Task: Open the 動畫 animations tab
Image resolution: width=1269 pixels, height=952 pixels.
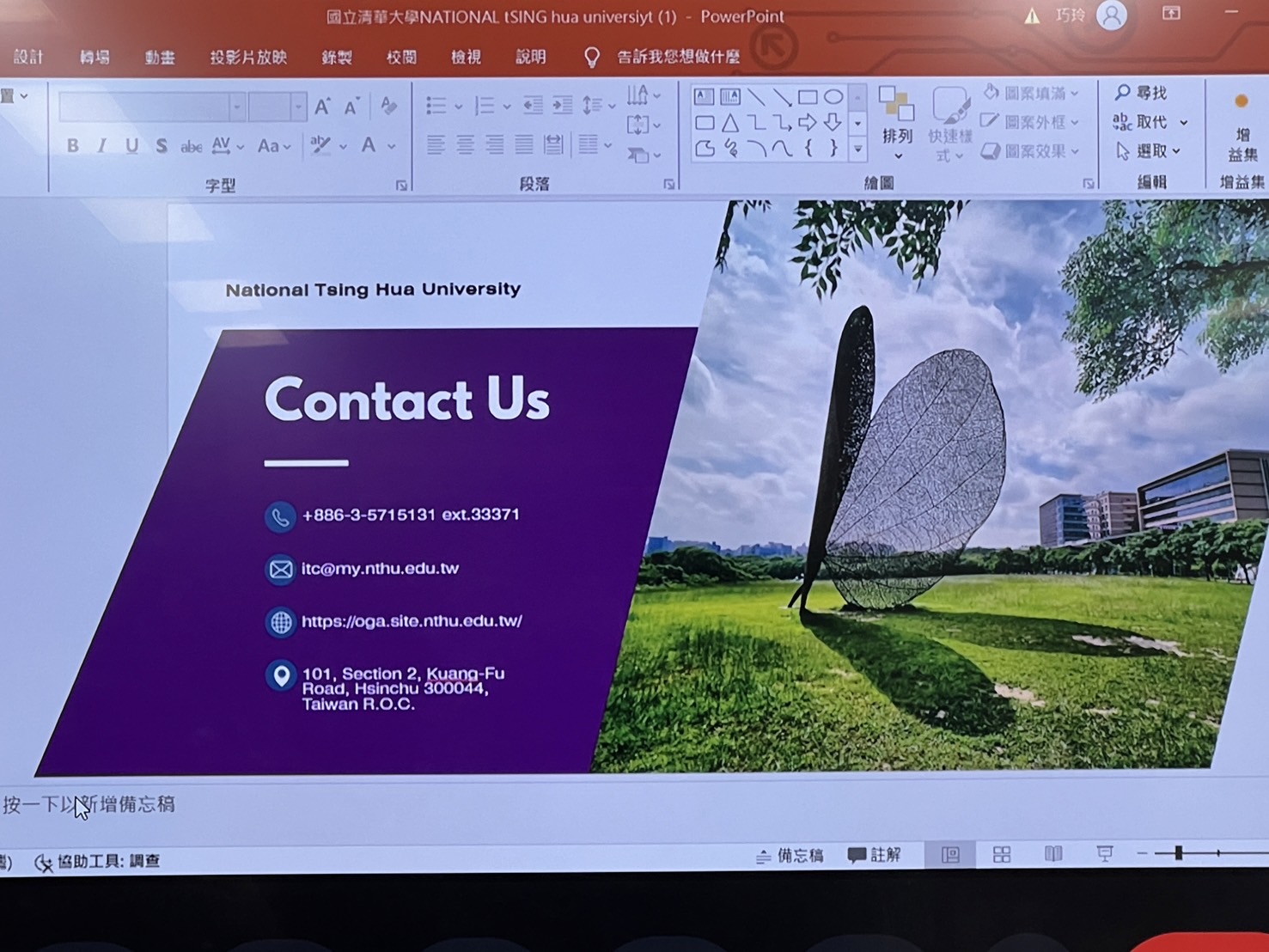Action: [160, 58]
